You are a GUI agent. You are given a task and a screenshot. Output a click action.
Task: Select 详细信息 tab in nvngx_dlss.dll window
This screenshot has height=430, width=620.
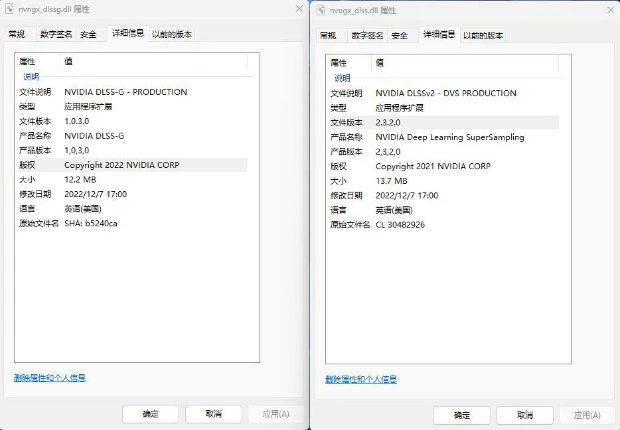[x=439, y=34]
